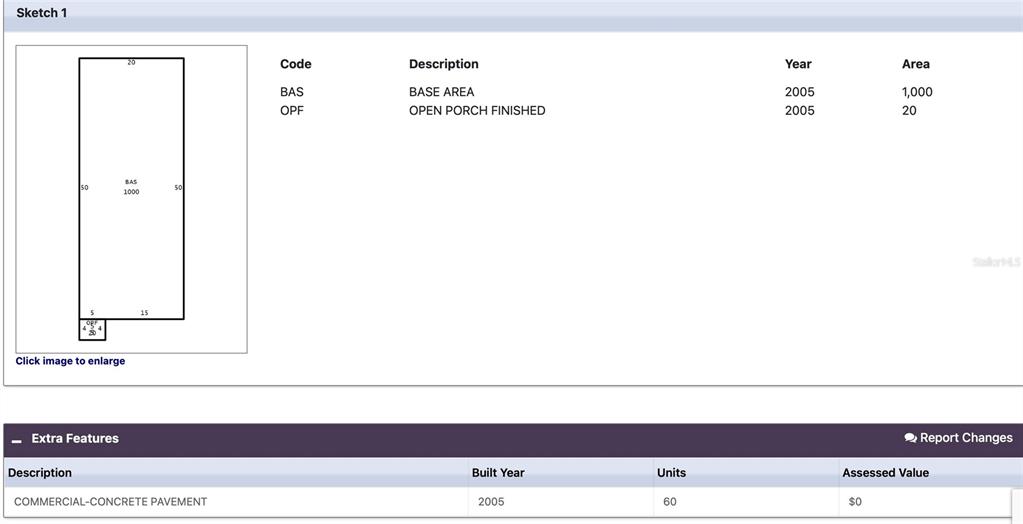
Task: Click the 60 units cell
Action: click(x=670, y=502)
